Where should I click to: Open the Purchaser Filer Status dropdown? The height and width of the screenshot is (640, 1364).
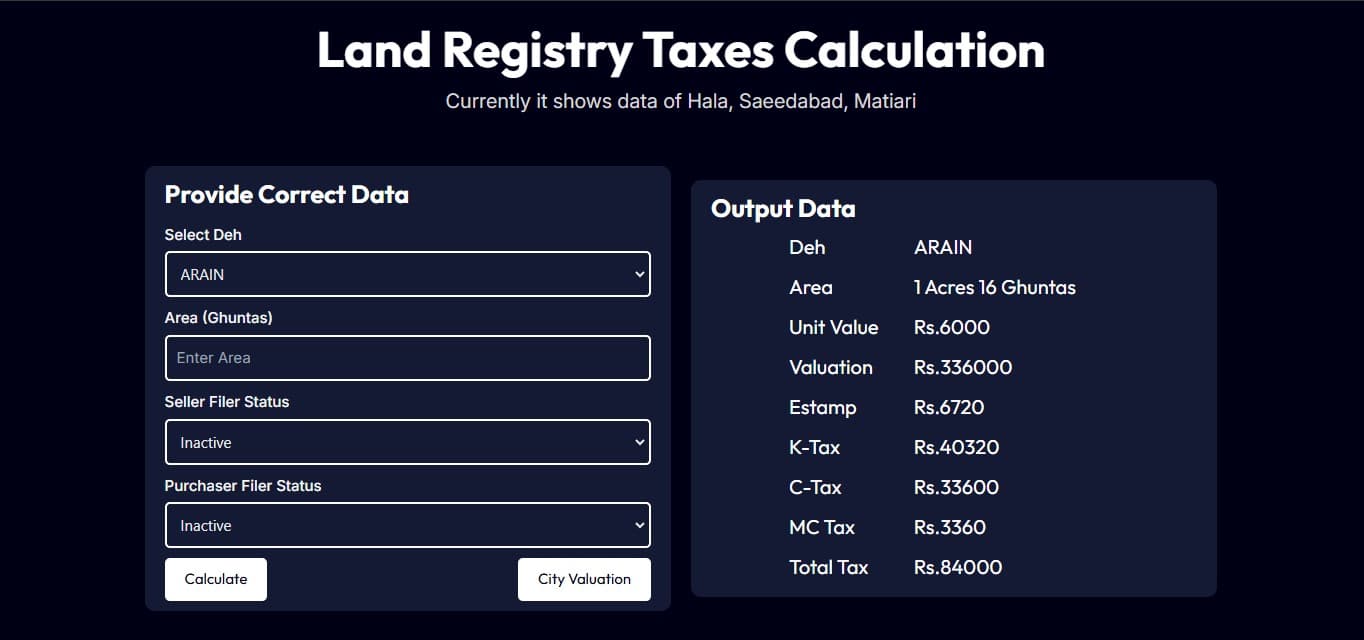coord(407,524)
